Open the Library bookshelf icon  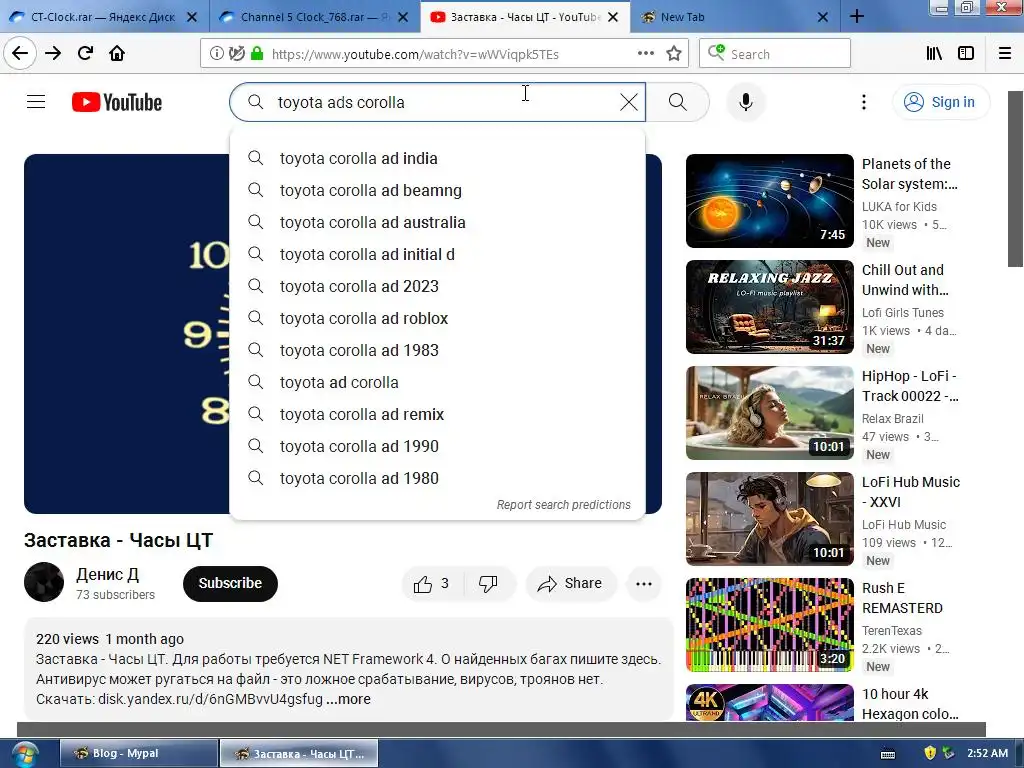934,54
